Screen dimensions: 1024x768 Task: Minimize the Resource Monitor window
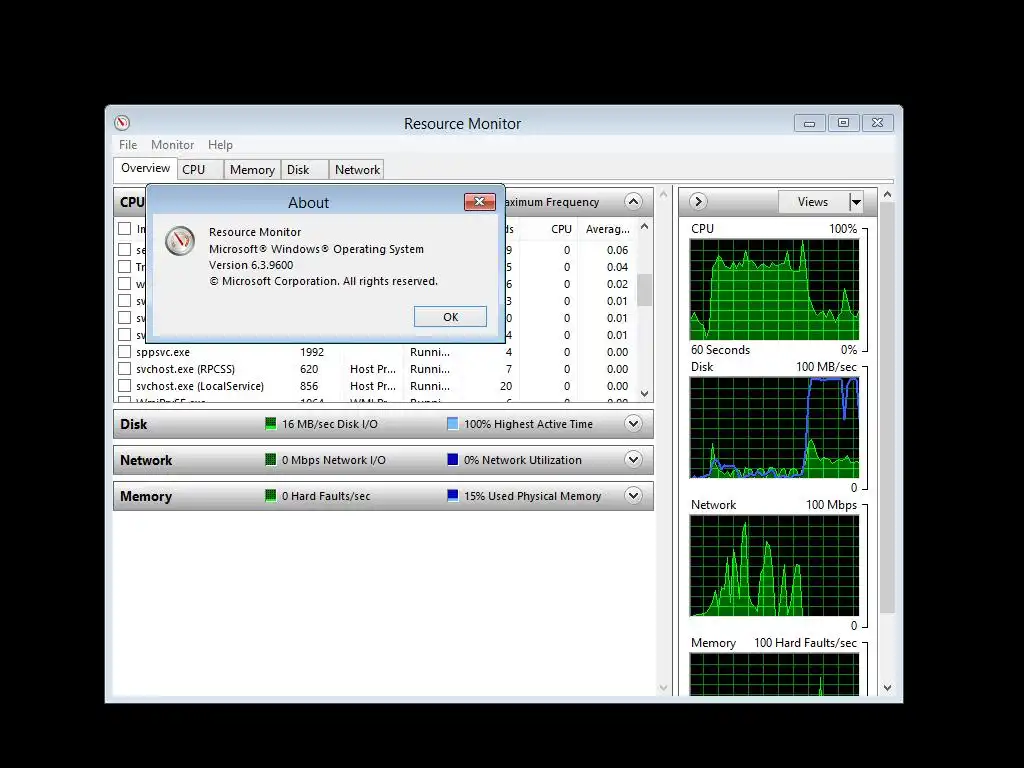point(809,123)
